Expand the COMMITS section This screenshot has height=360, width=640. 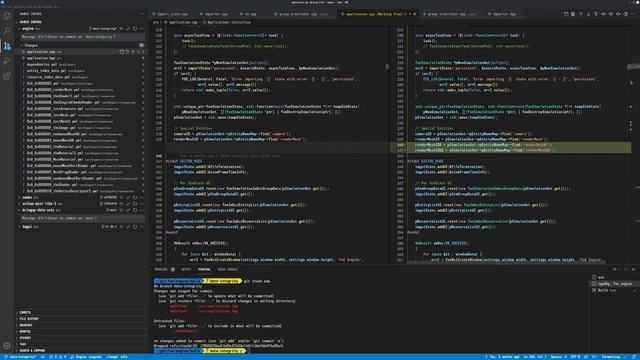click(x=25, y=312)
